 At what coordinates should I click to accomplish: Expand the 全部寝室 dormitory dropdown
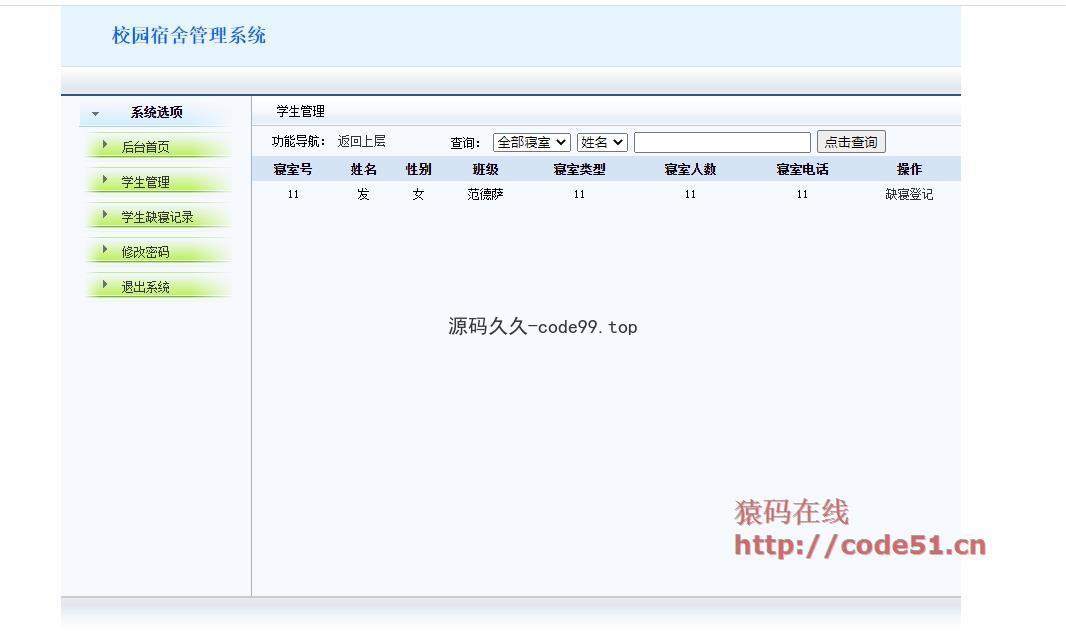click(531, 143)
